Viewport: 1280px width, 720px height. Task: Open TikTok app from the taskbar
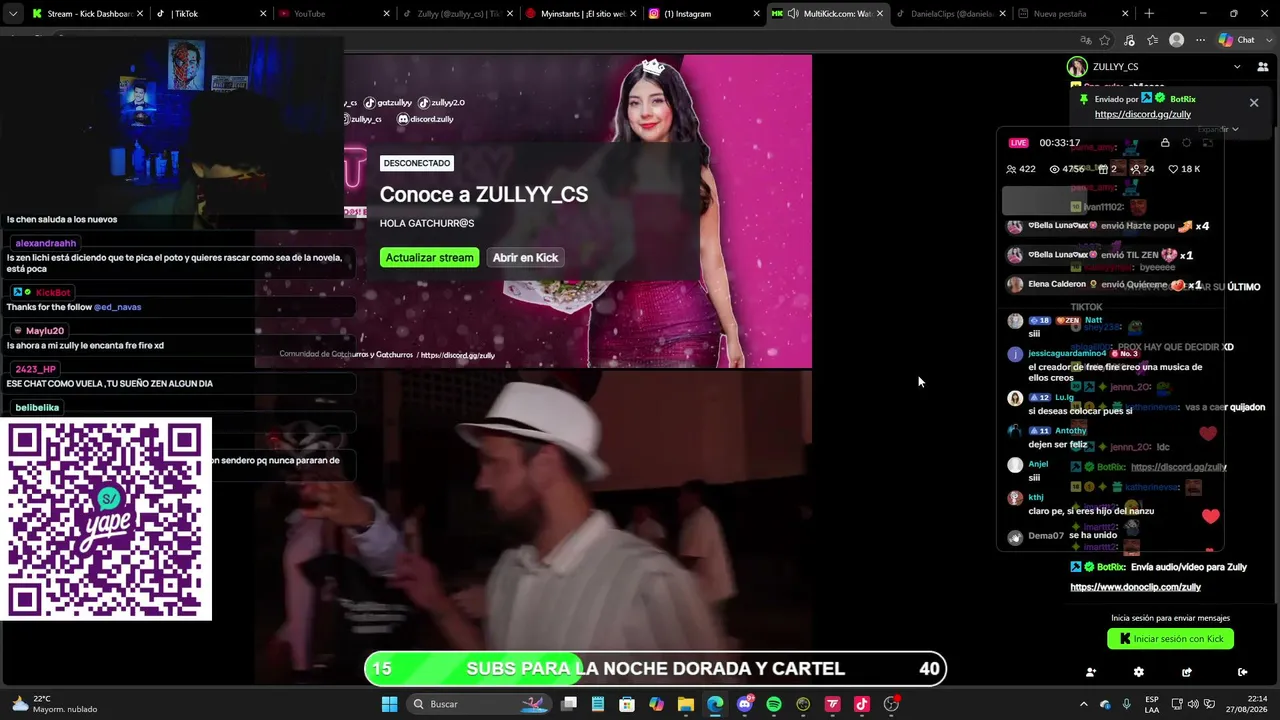click(x=862, y=704)
